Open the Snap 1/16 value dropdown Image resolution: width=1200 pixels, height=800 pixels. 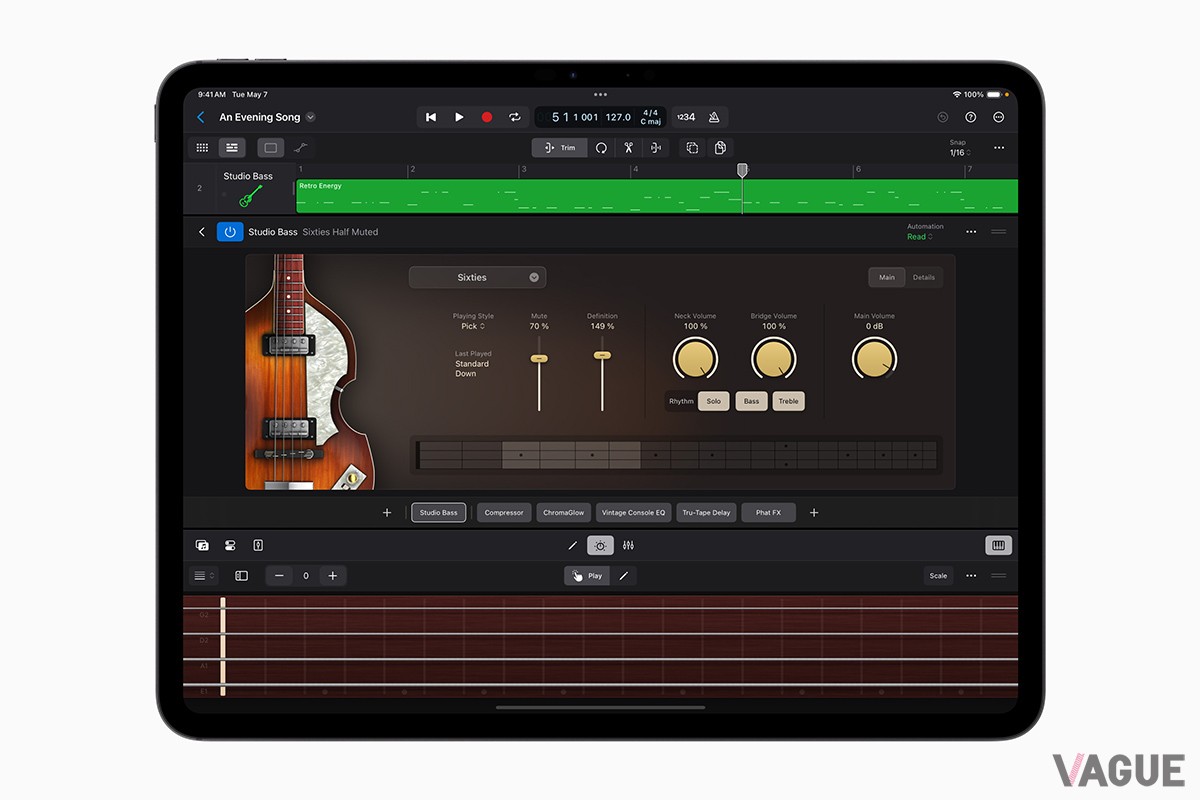[x=958, y=152]
